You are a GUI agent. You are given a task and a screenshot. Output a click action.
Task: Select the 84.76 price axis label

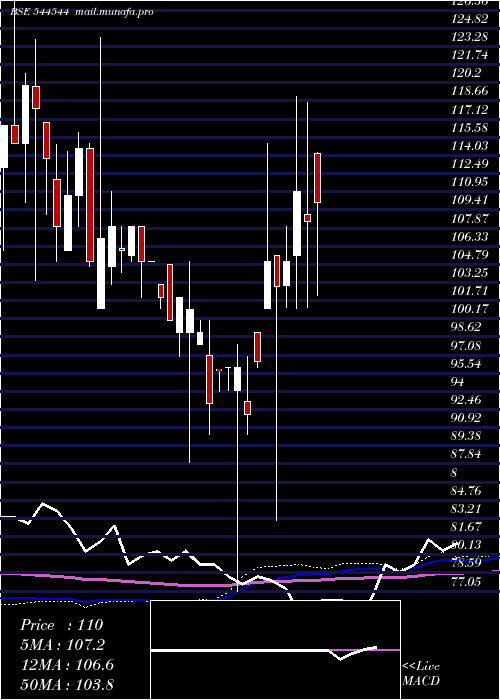(x=466, y=491)
